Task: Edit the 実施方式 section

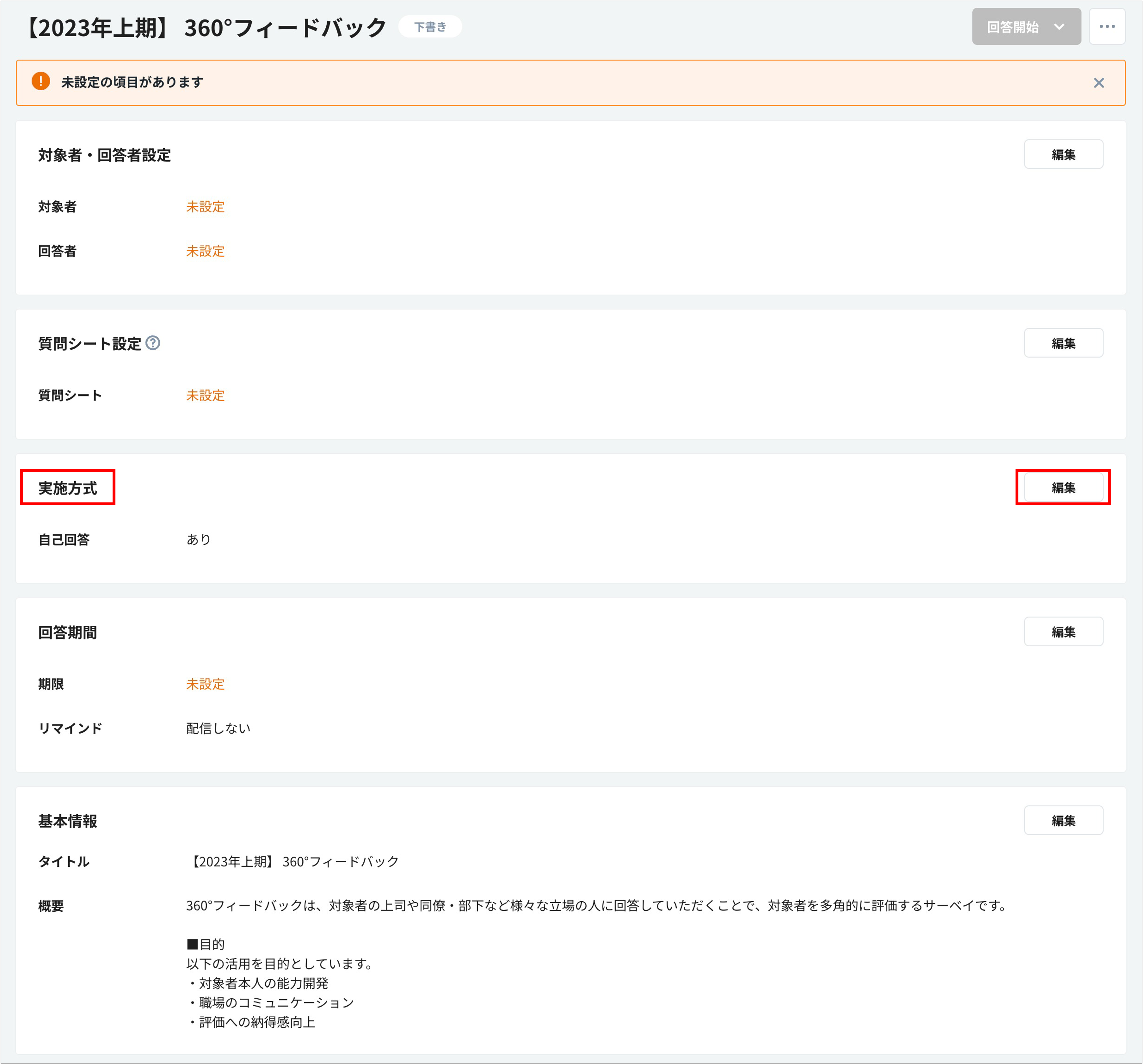Action: (1063, 487)
